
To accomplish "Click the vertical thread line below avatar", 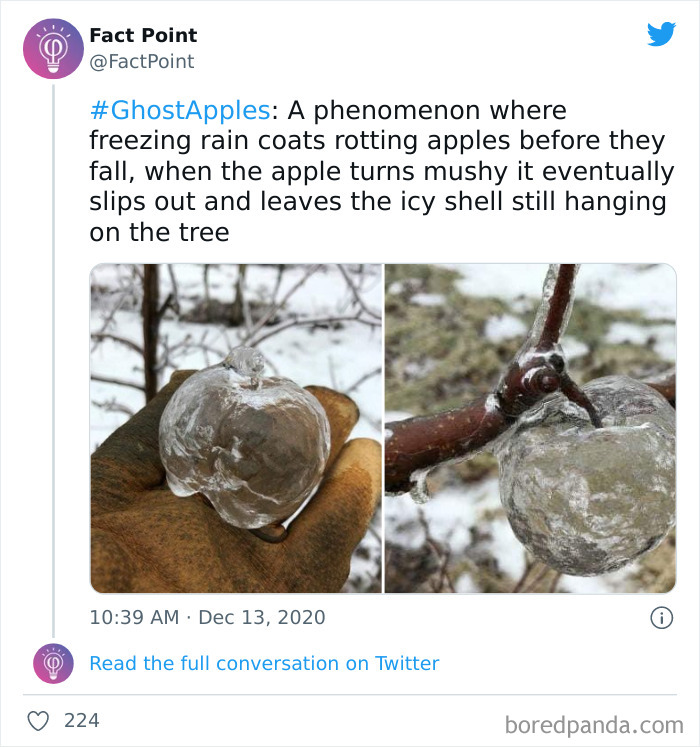I will (54, 350).
